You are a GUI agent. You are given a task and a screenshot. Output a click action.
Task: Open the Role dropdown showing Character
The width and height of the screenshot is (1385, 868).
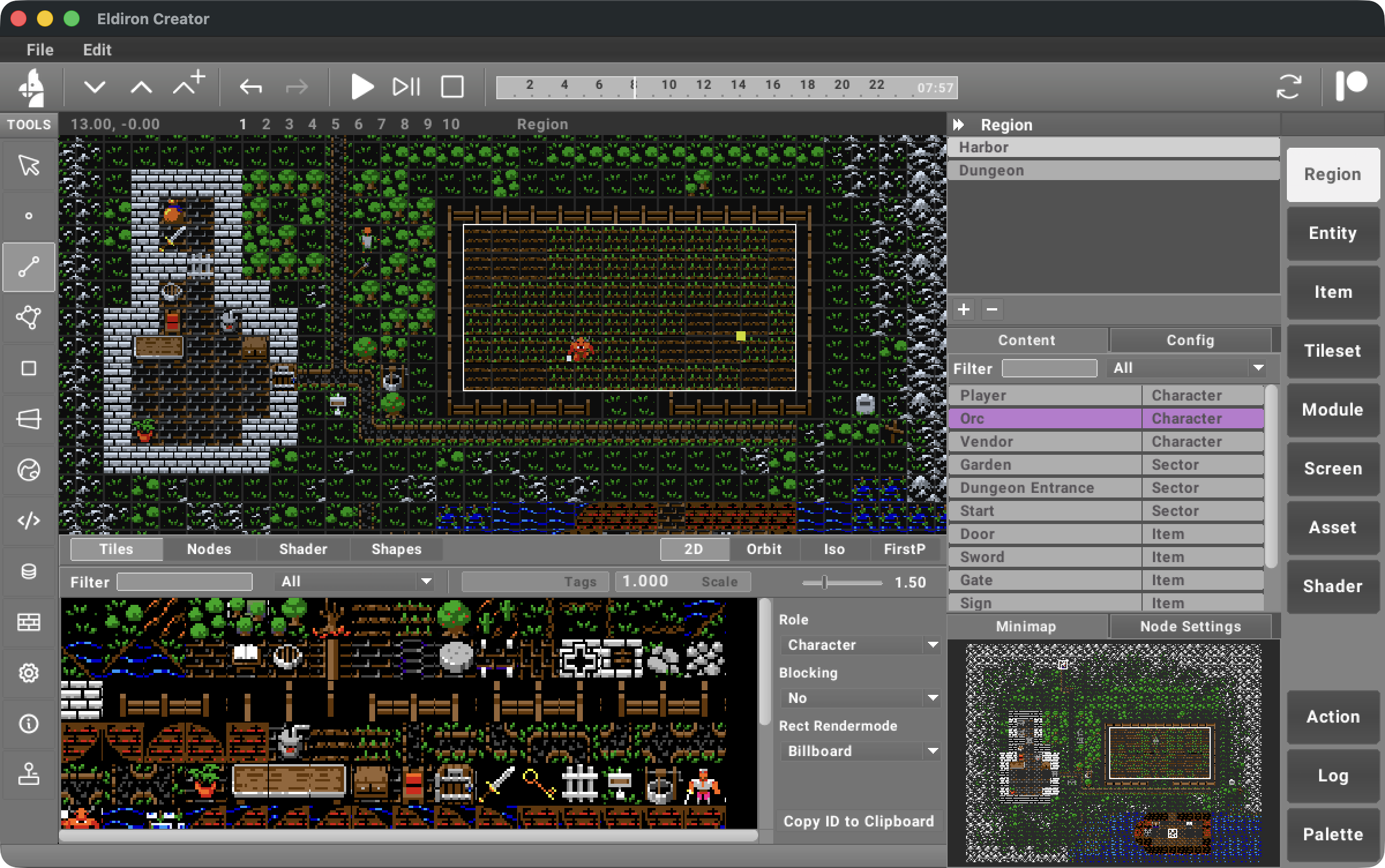tap(860, 645)
